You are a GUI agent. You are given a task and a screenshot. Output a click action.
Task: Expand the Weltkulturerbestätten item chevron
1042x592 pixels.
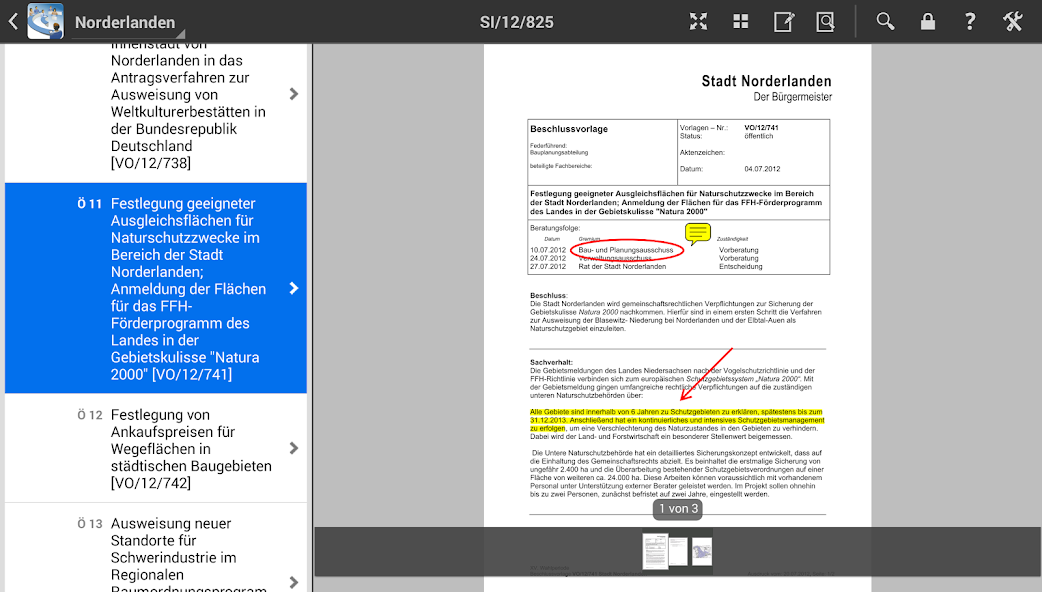294,94
